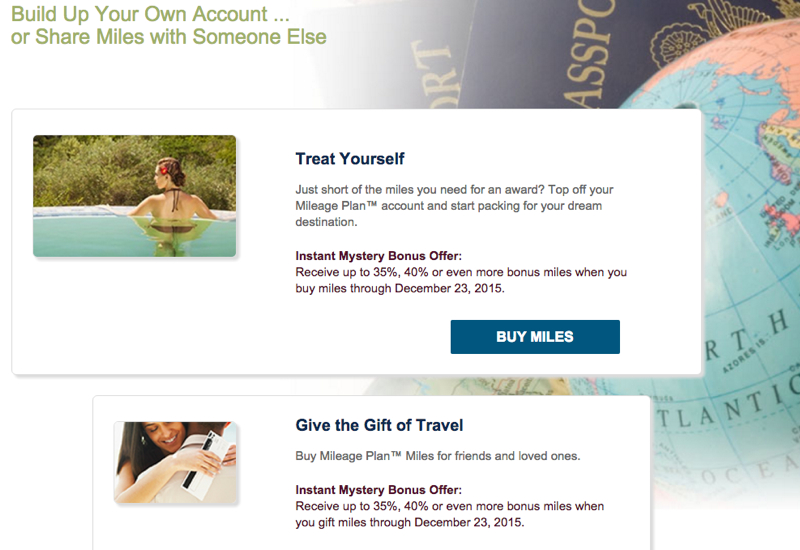Image resolution: width=800 pixels, height=550 pixels.
Task: Open the hugging couple gift thumbnail
Action: coord(176,462)
